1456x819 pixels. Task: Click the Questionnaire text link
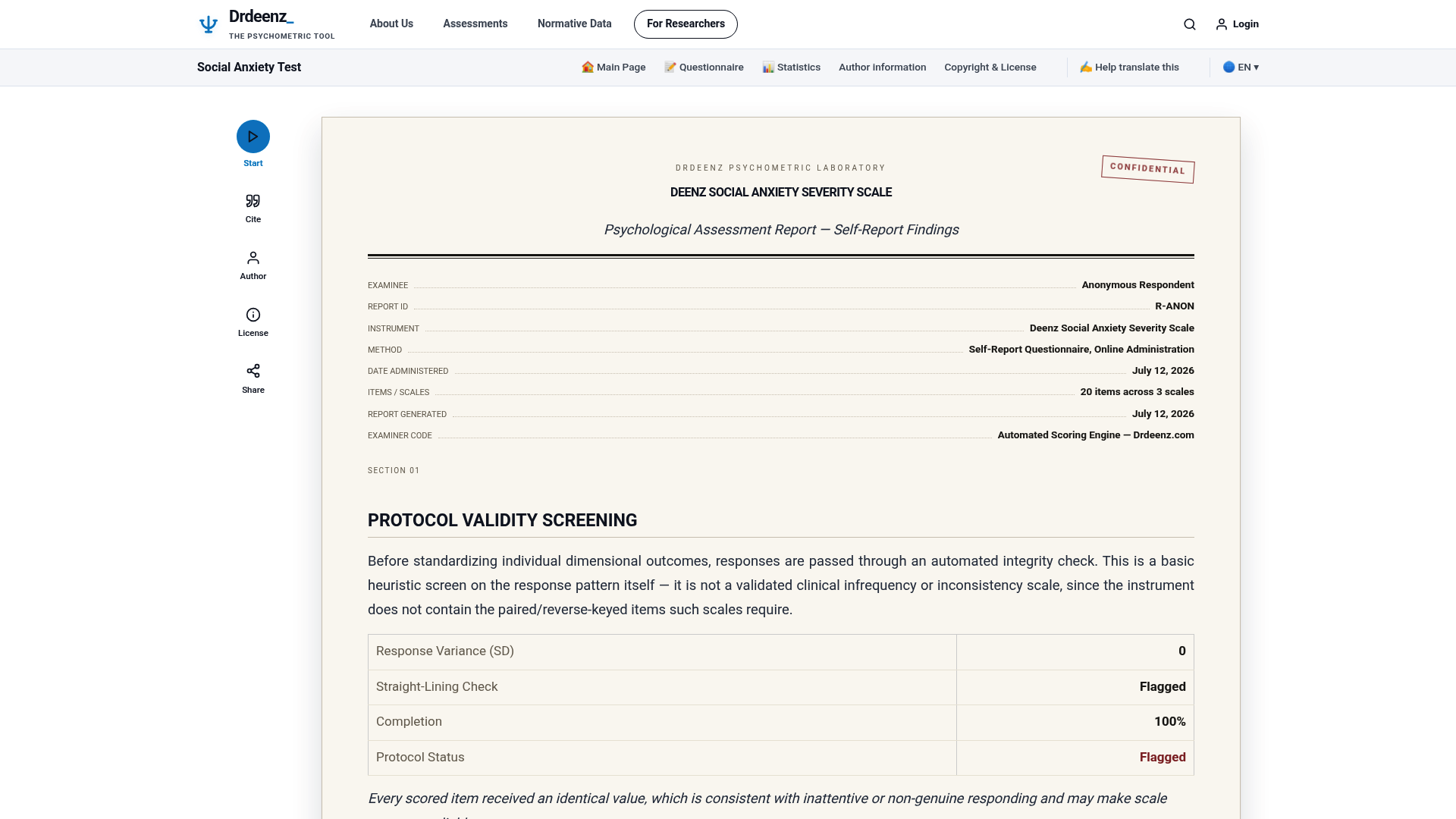point(711,67)
